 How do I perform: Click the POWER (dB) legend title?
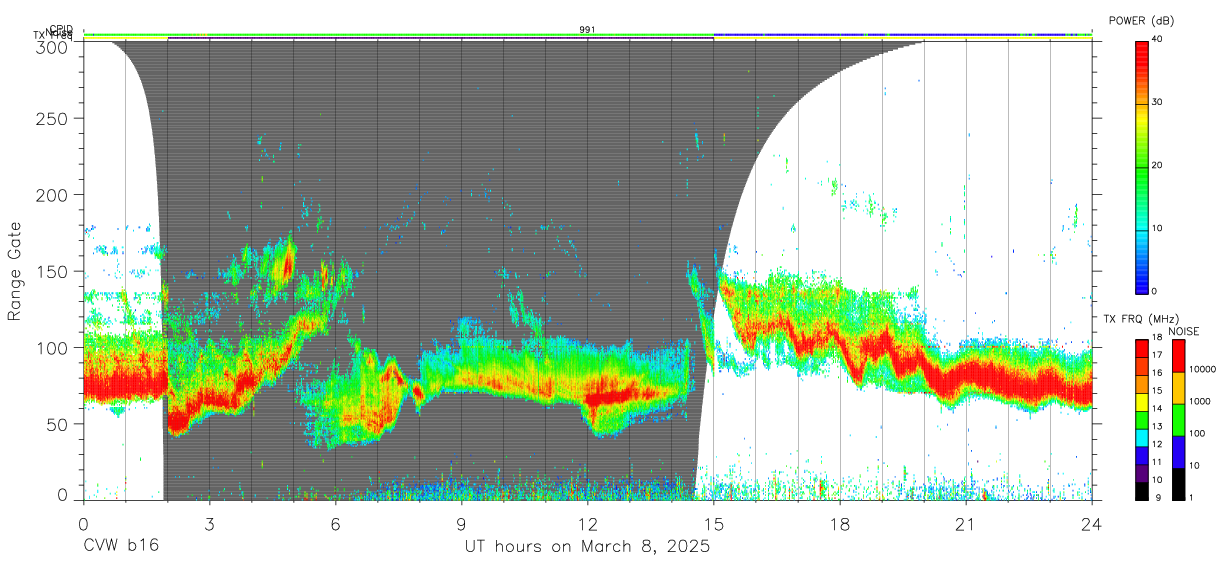point(1141,20)
